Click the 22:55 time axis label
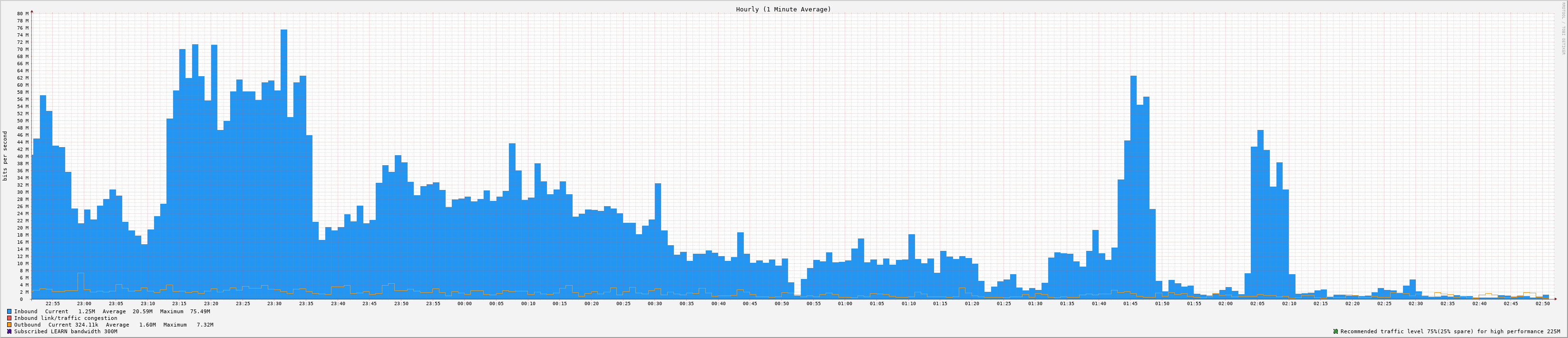 click(52, 303)
